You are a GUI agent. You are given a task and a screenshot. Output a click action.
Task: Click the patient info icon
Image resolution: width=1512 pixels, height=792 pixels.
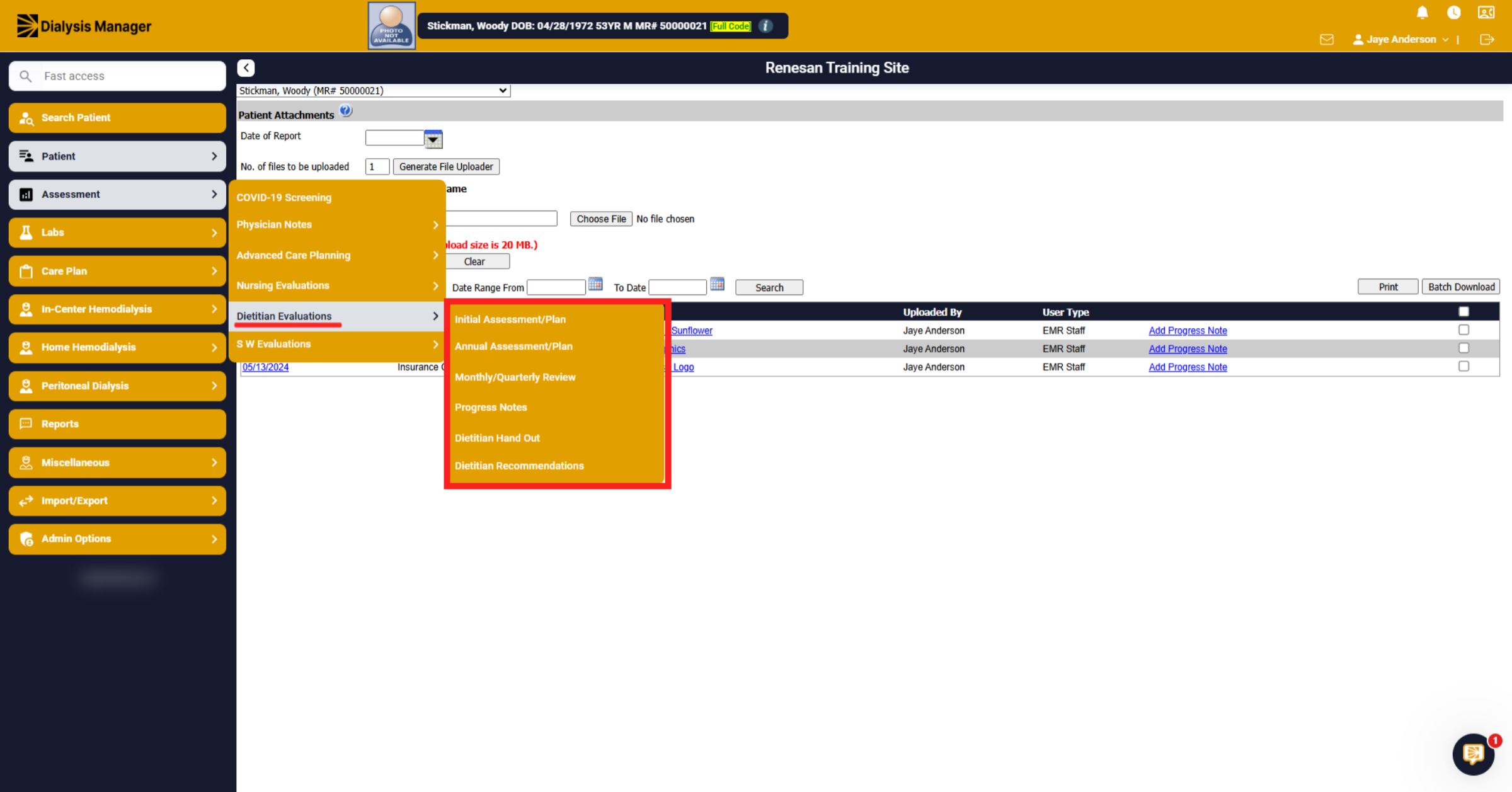[x=765, y=26]
